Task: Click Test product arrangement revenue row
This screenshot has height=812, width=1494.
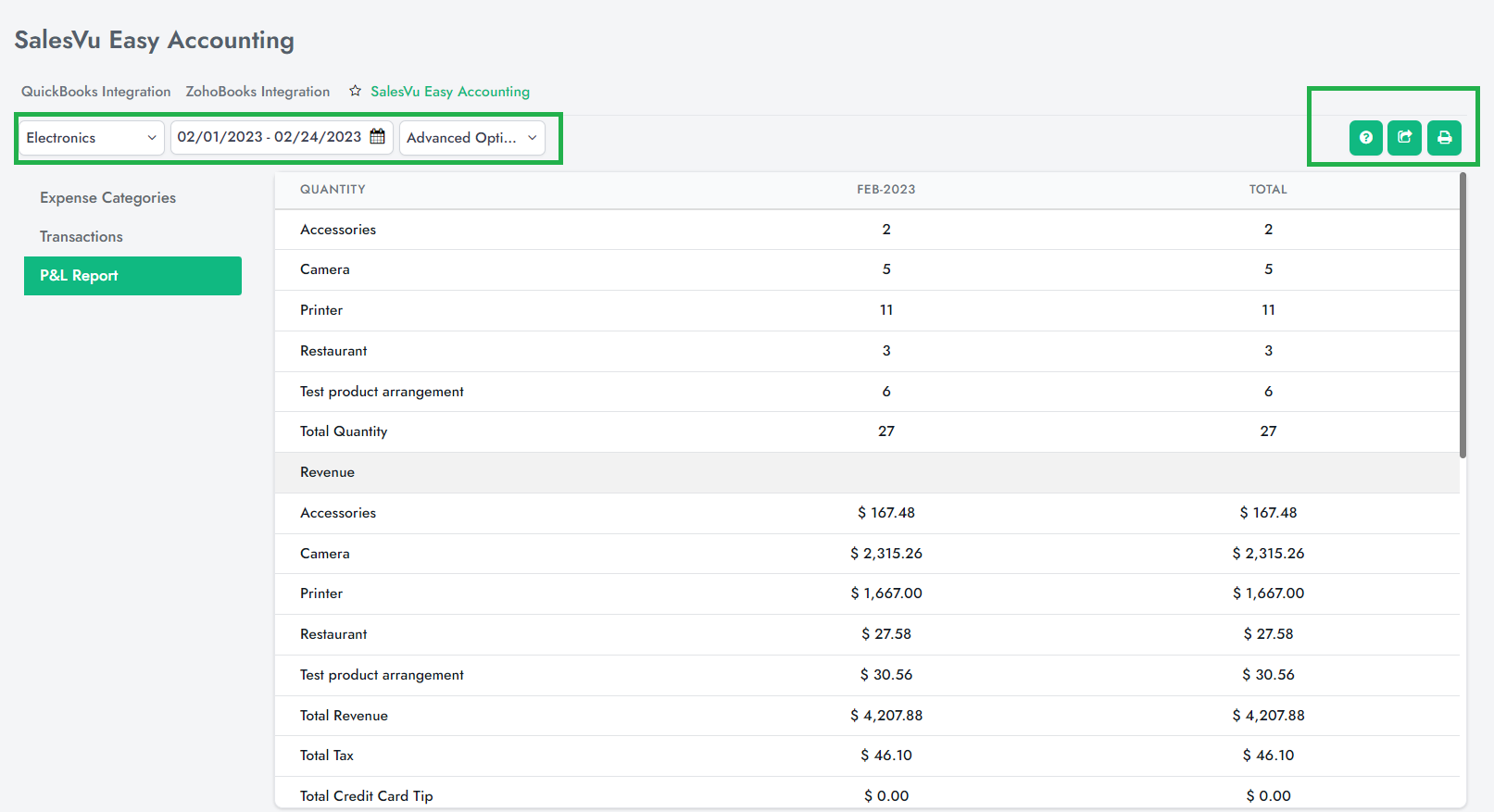Action: 867,675
